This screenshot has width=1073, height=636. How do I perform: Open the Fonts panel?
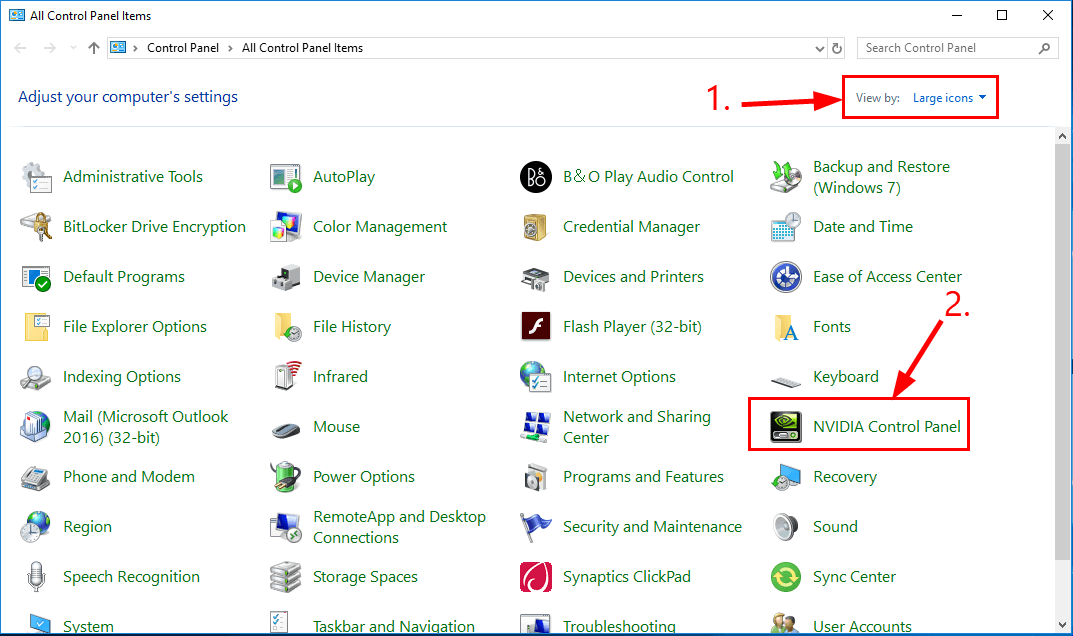(830, 326)
